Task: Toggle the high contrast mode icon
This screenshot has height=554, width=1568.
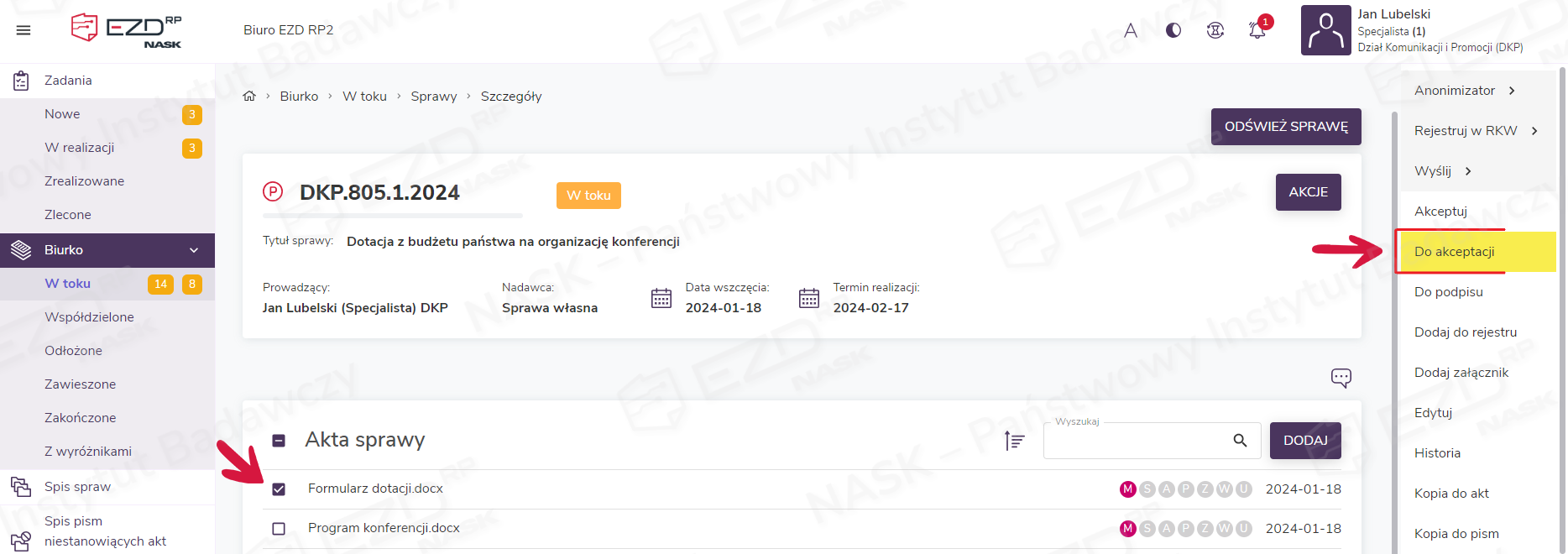Action: (x=1173, y=30)
